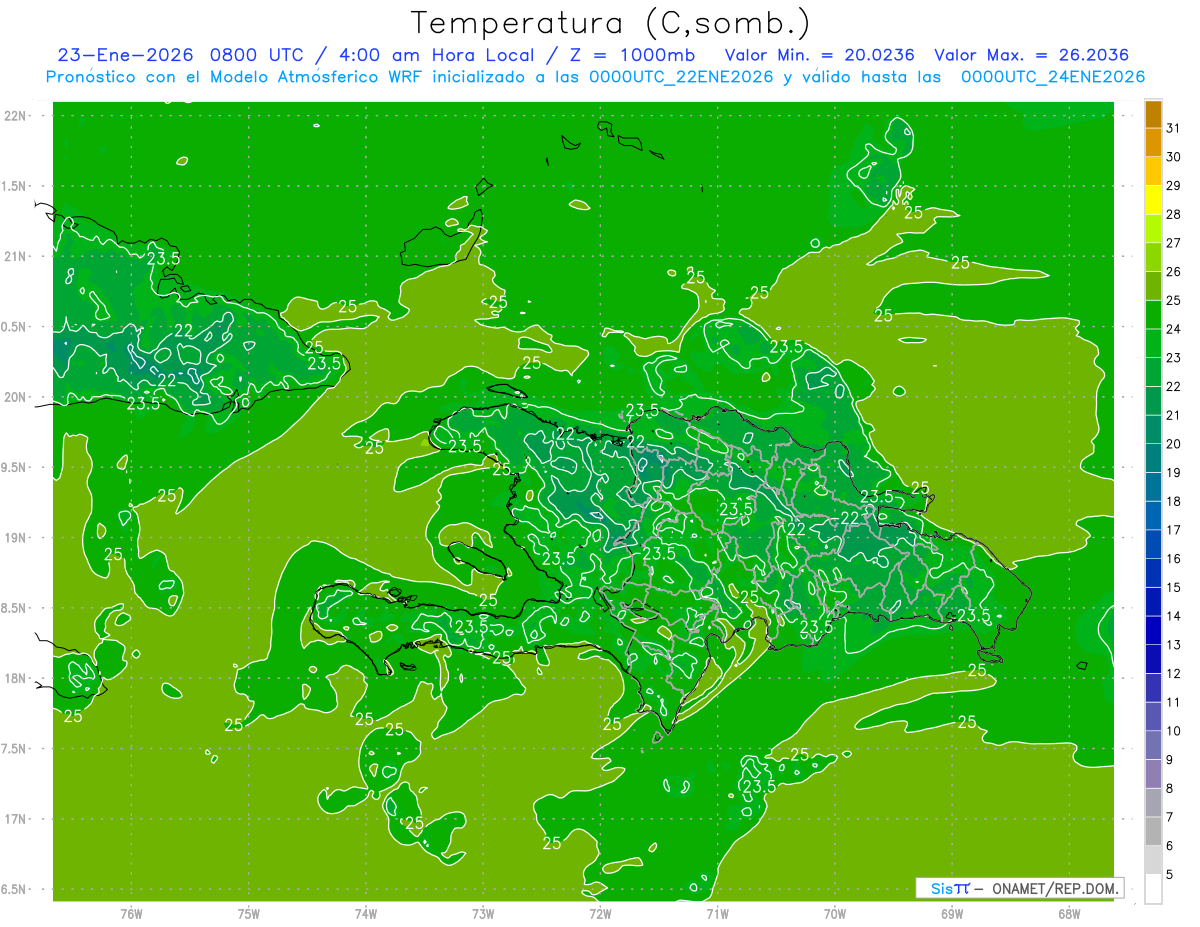Screen dimensions: 1200x927
Task: Click the colorbar value 30
Action: pos(1174,157)
